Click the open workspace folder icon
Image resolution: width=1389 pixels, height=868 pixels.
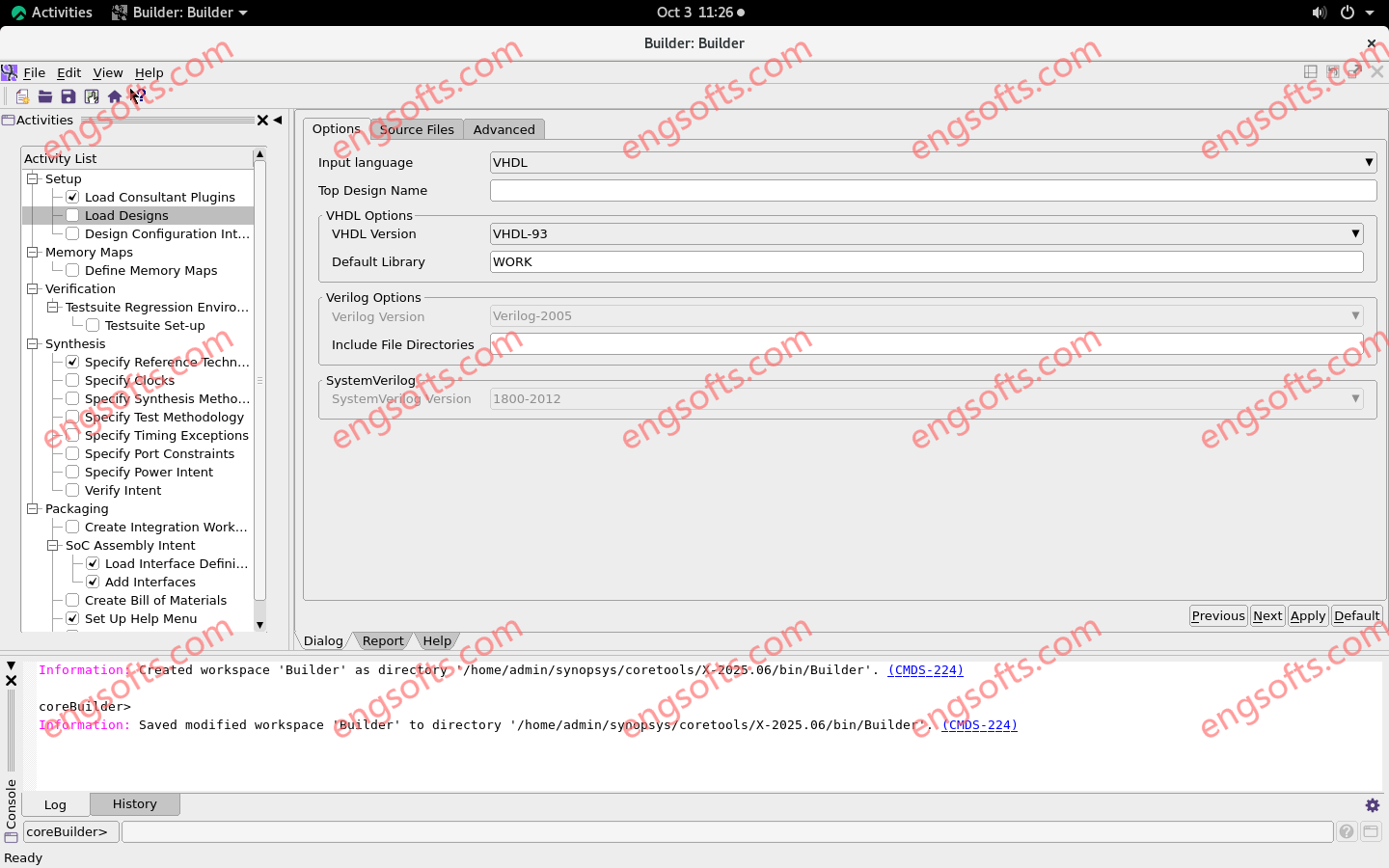(x=45, y=96)
